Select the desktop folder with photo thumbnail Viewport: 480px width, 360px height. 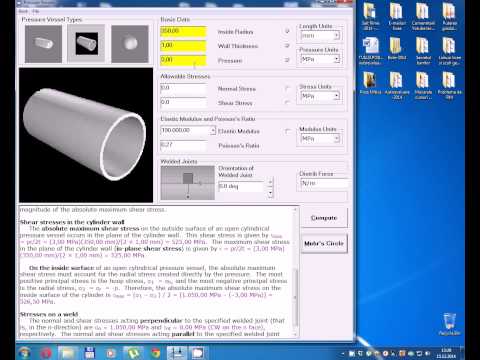pyautogui.click(x=370, y=83)
